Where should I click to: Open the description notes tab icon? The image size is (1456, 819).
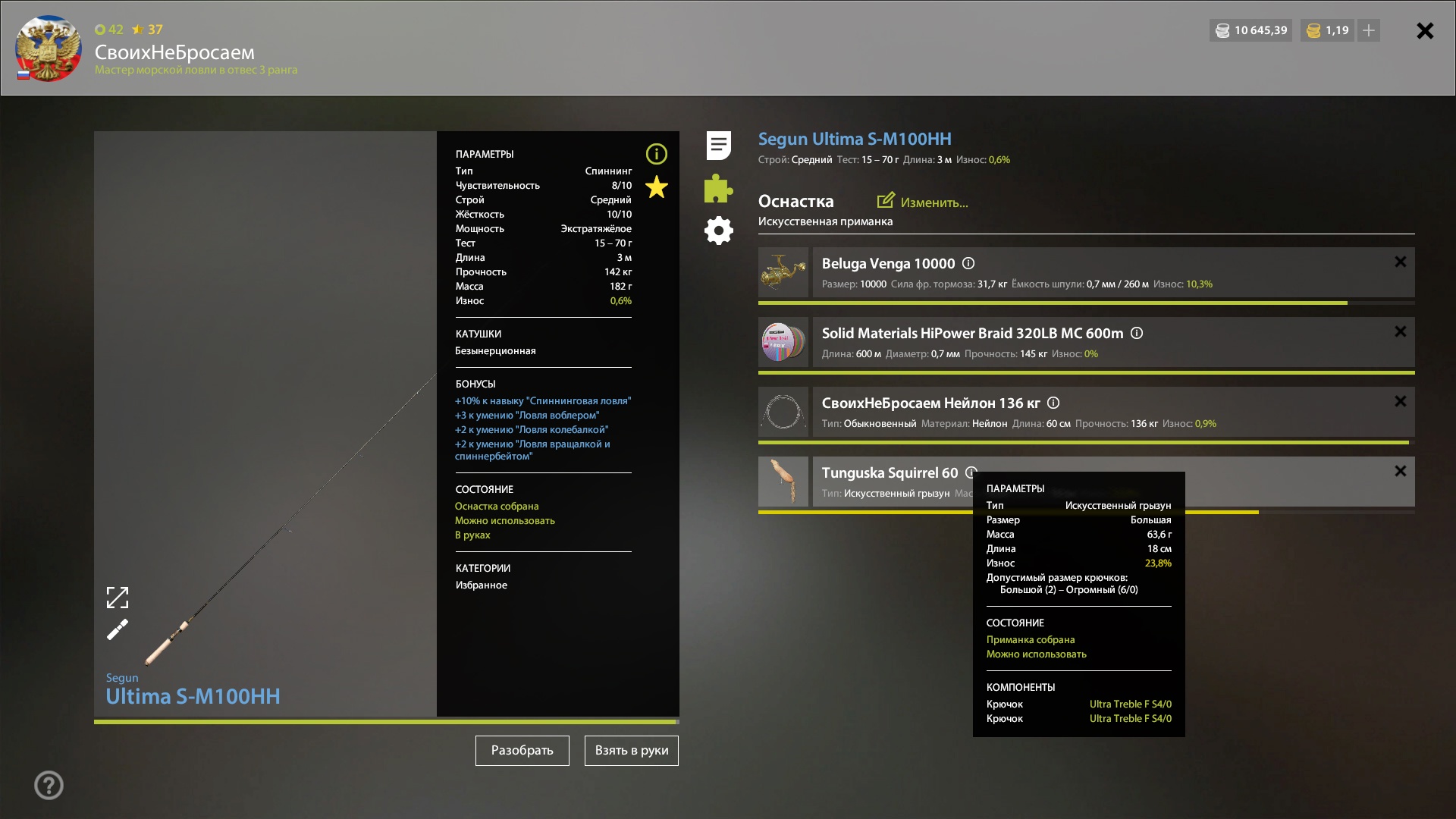click(718, 146)
